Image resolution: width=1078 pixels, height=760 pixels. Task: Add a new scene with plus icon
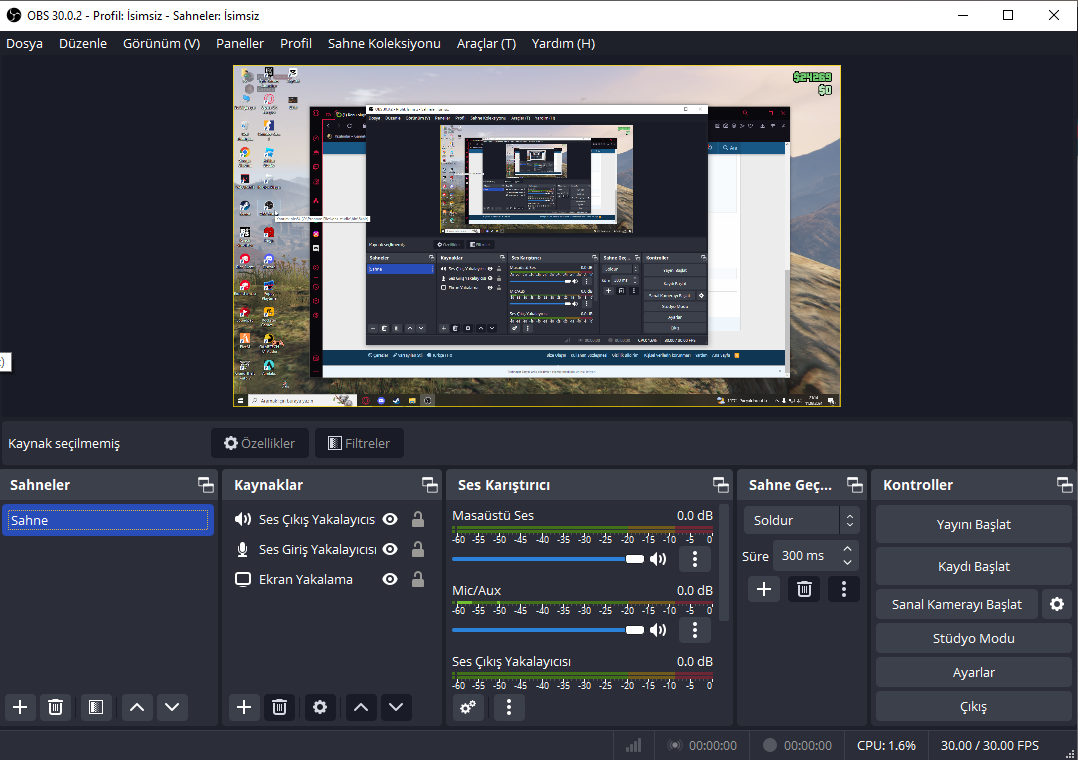(x=20, y=707)
